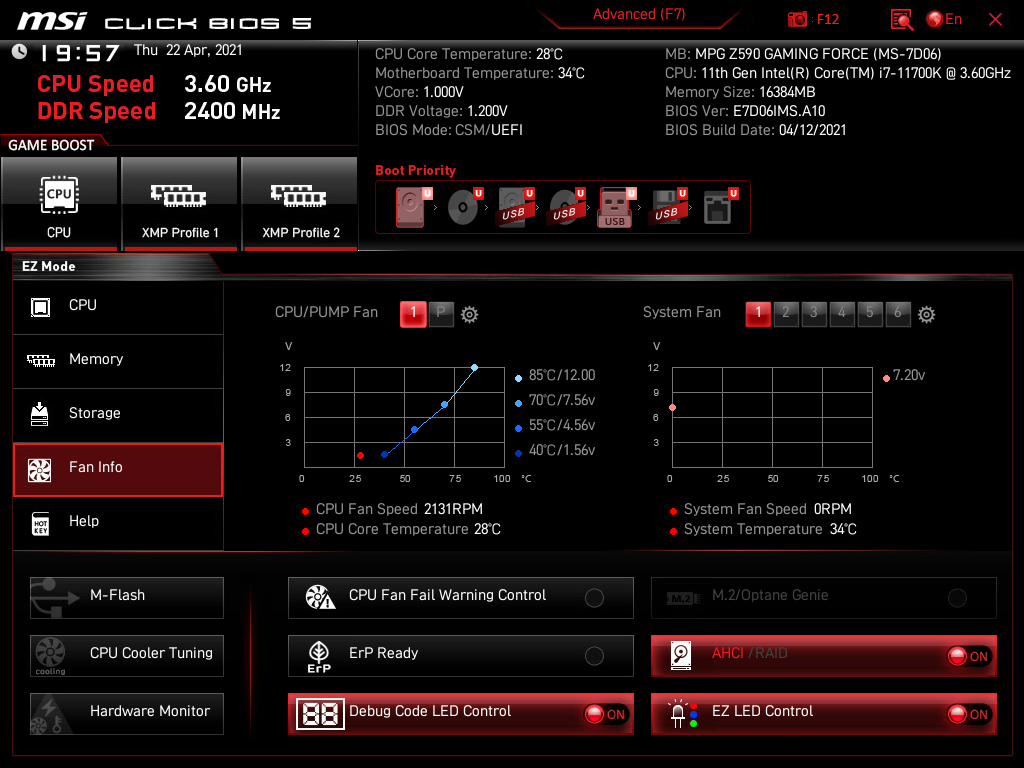Enable the CPU Game Boost button

pyautogui.click(x=59, y=204)
